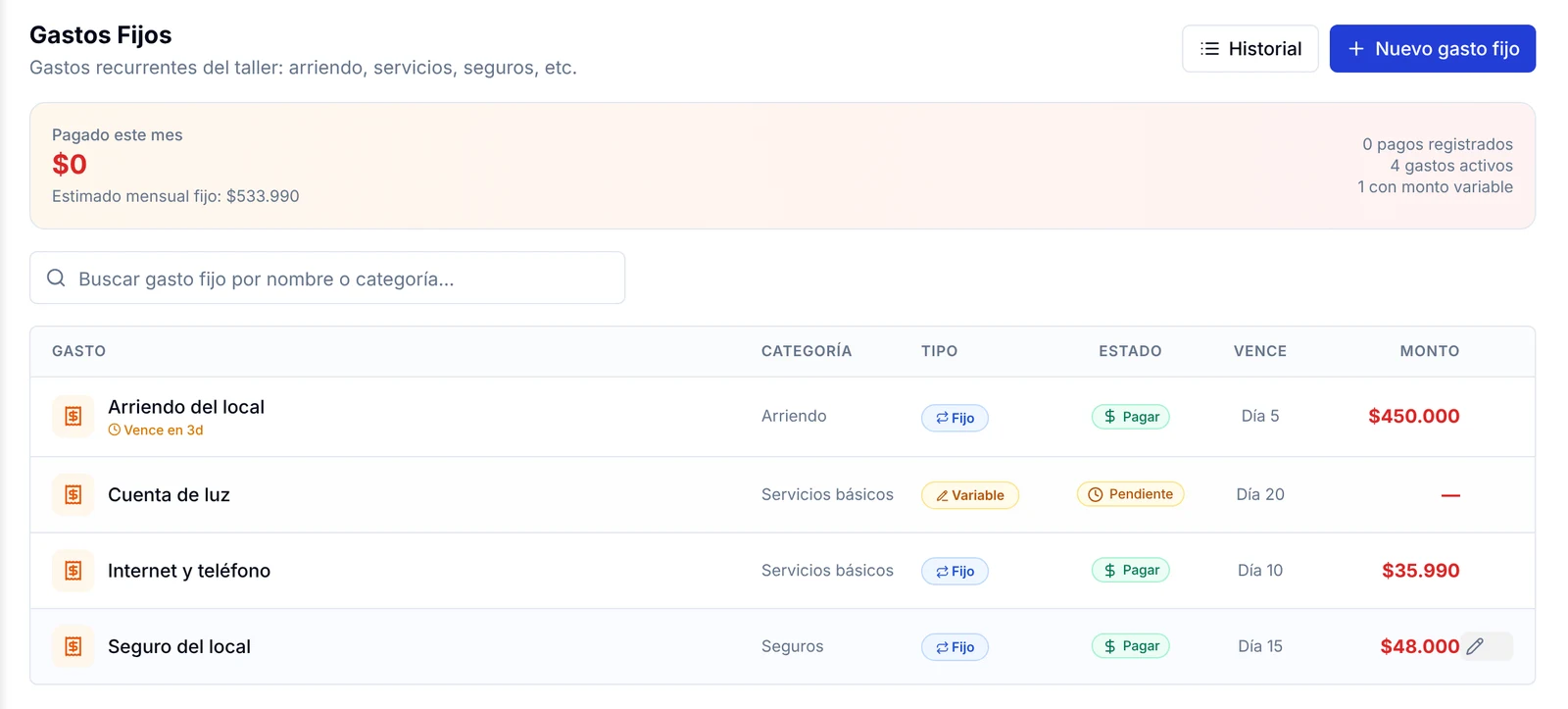
Task: Pay the Arriendo del local expense
Action: pos(1131,417)
